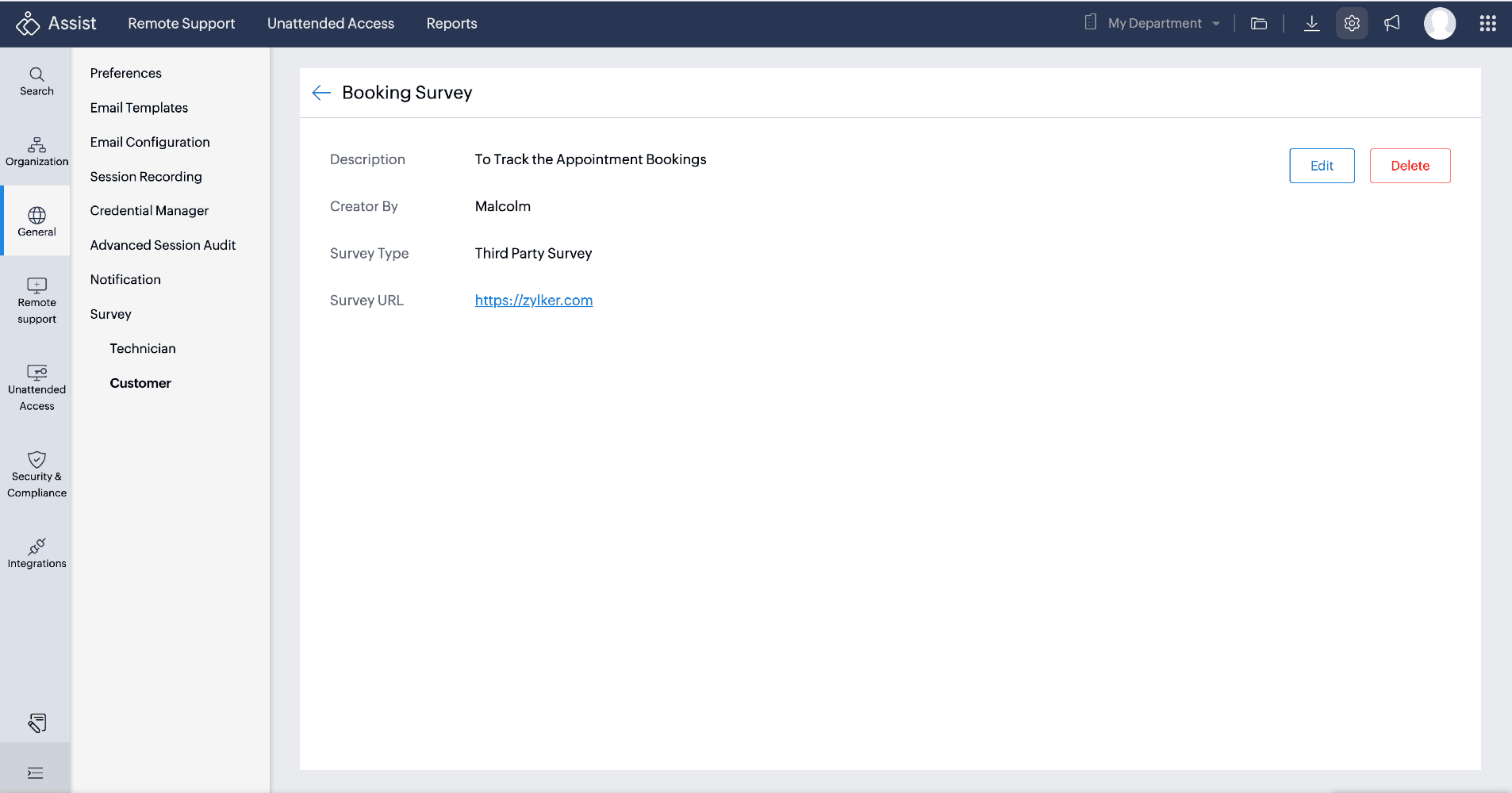Select Technician under Survey
The width and height of the screenshot is (1512, 793).
(x=143, y=348)
